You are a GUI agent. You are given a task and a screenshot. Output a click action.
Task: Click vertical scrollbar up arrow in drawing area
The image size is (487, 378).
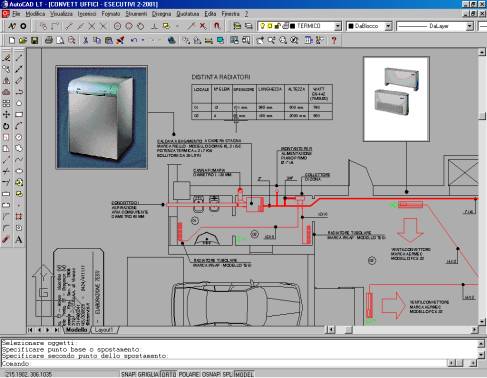482,52
